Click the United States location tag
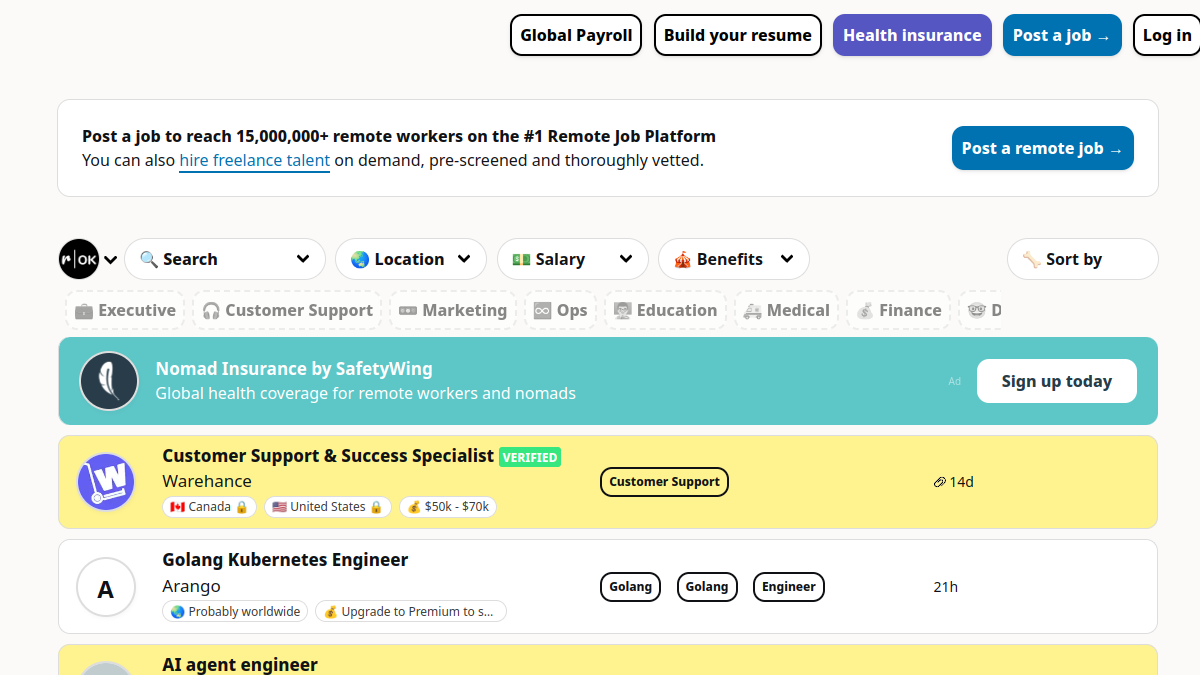1200x675 pixels. click(x=328, y=507)
